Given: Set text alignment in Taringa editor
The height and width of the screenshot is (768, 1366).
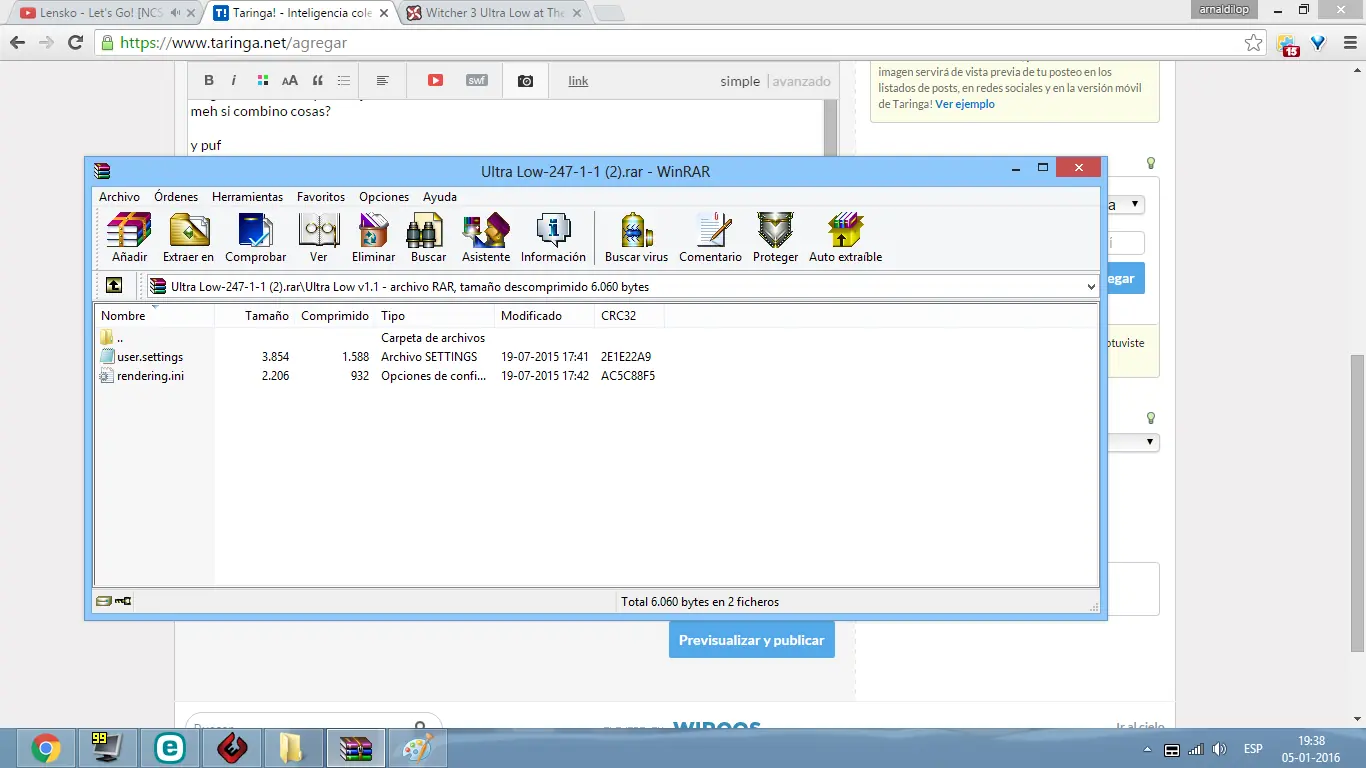Looking at the screenshot, I should point(383,80).
